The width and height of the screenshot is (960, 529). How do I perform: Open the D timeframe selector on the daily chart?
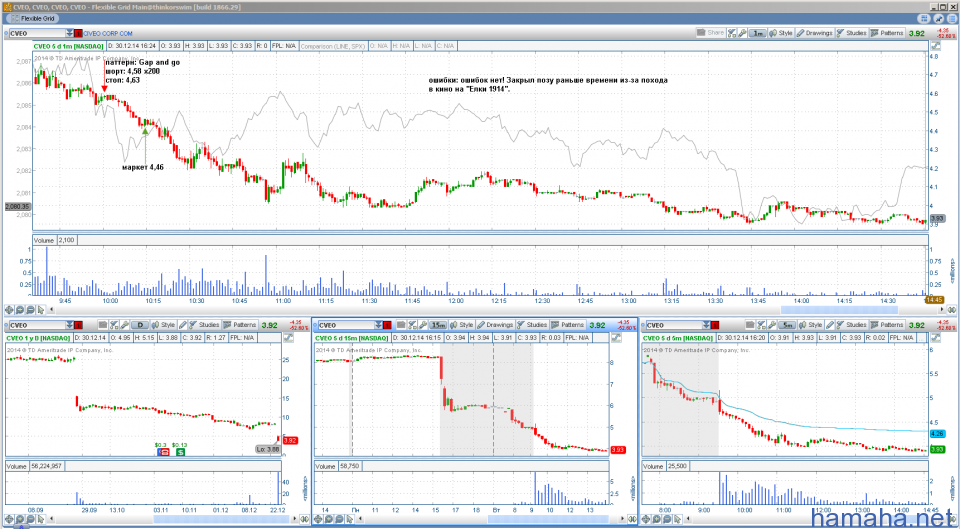tap(140, 325)
